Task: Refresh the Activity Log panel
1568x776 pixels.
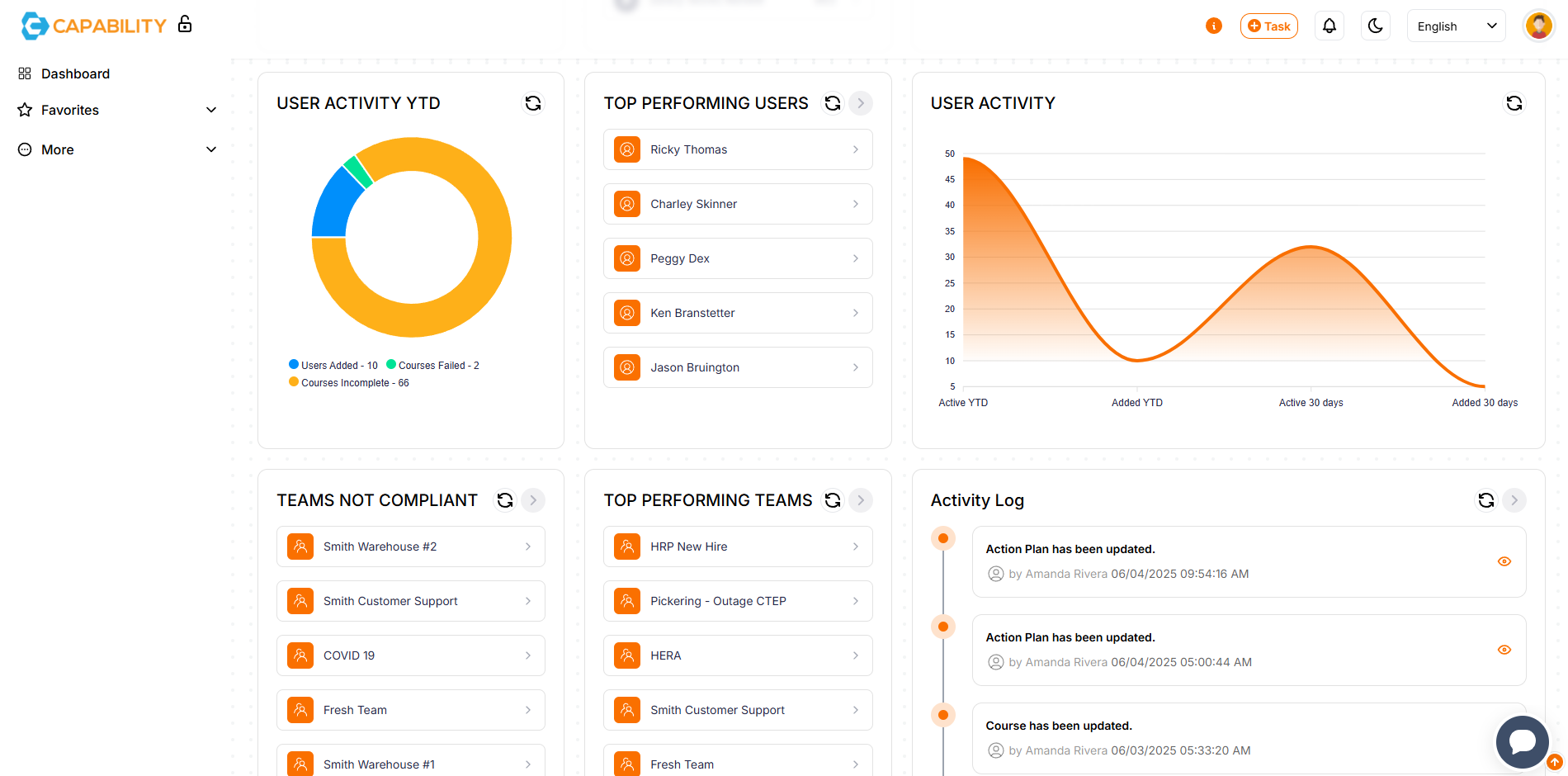Action: click(x=1485, y=500)
